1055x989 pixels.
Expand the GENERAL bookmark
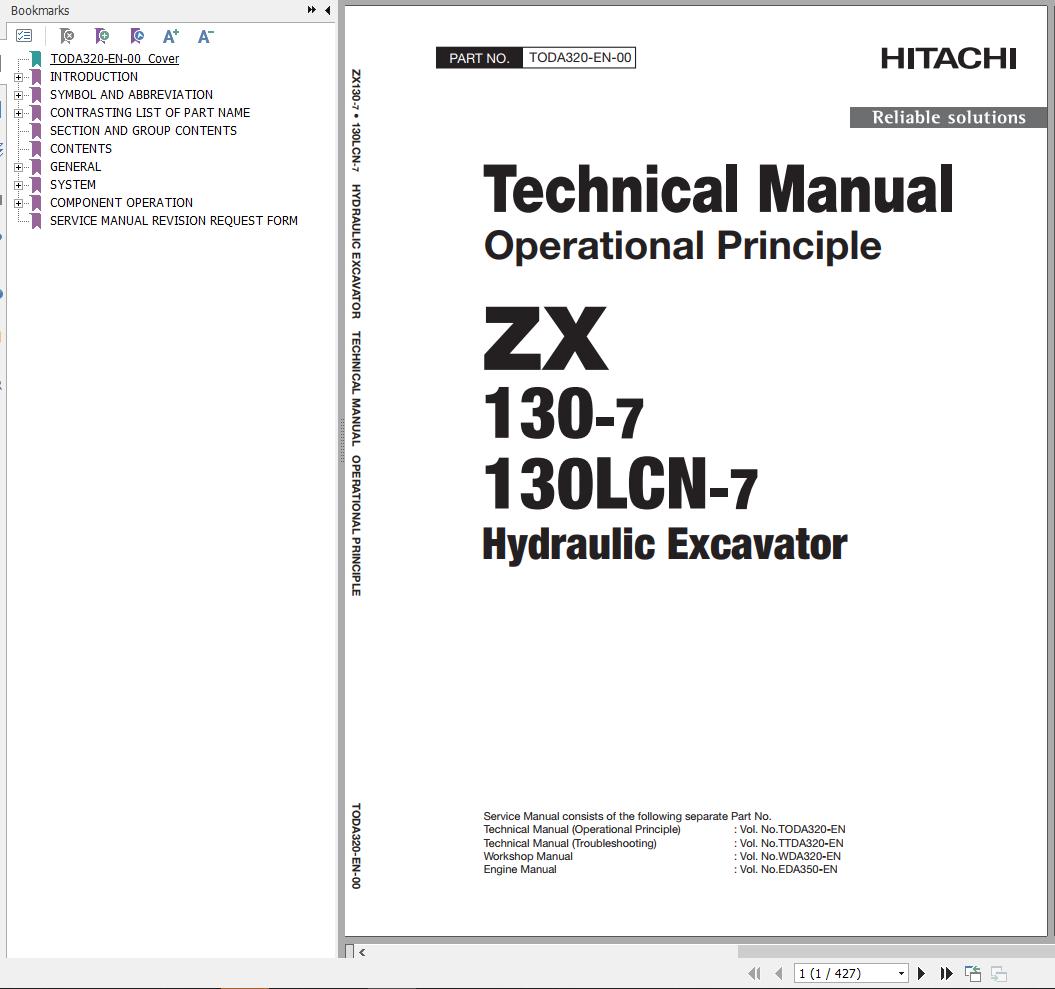(18, 167)
